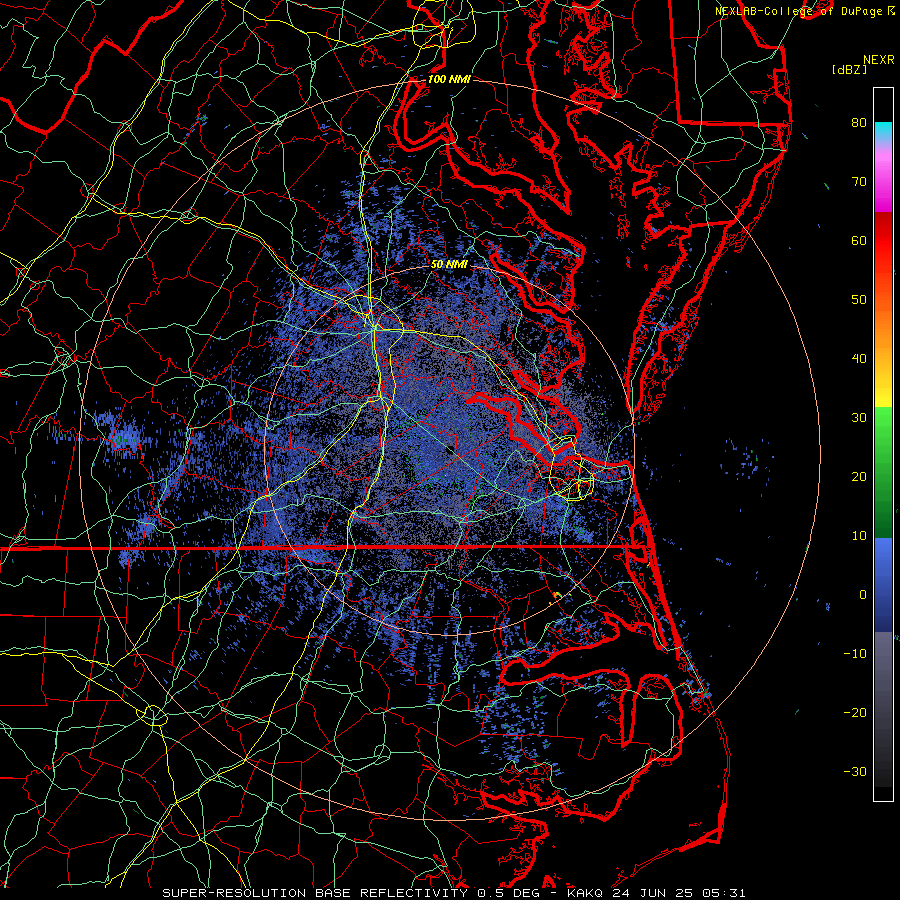This screenshot has height=900, width=900.
Task: Click the 50 dBZ scale value
Action: point(859,300)
